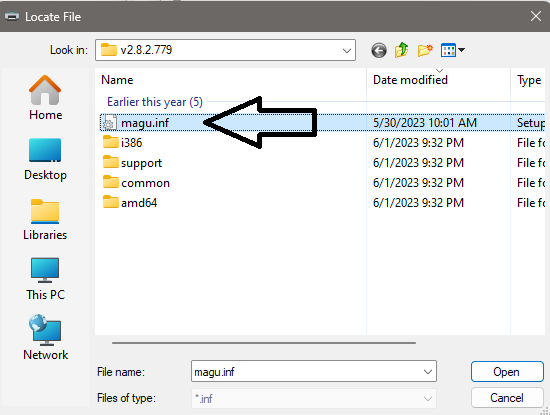Click the Open button
The height and width of the screenshot is (415, 550).
[x=507, y=372]
